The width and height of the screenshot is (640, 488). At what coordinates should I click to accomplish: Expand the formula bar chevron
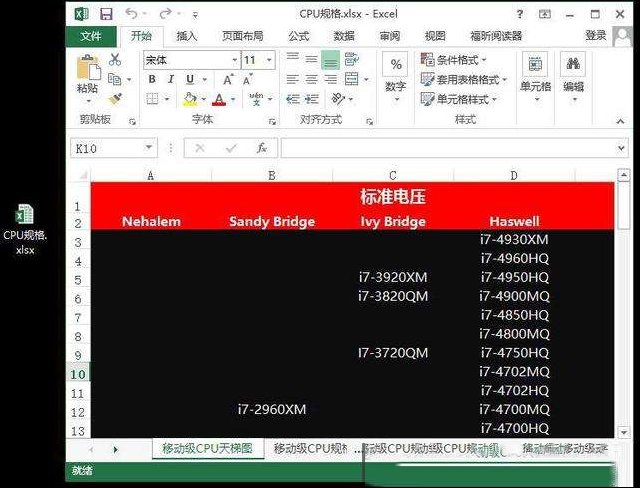(x=621, y=148)
